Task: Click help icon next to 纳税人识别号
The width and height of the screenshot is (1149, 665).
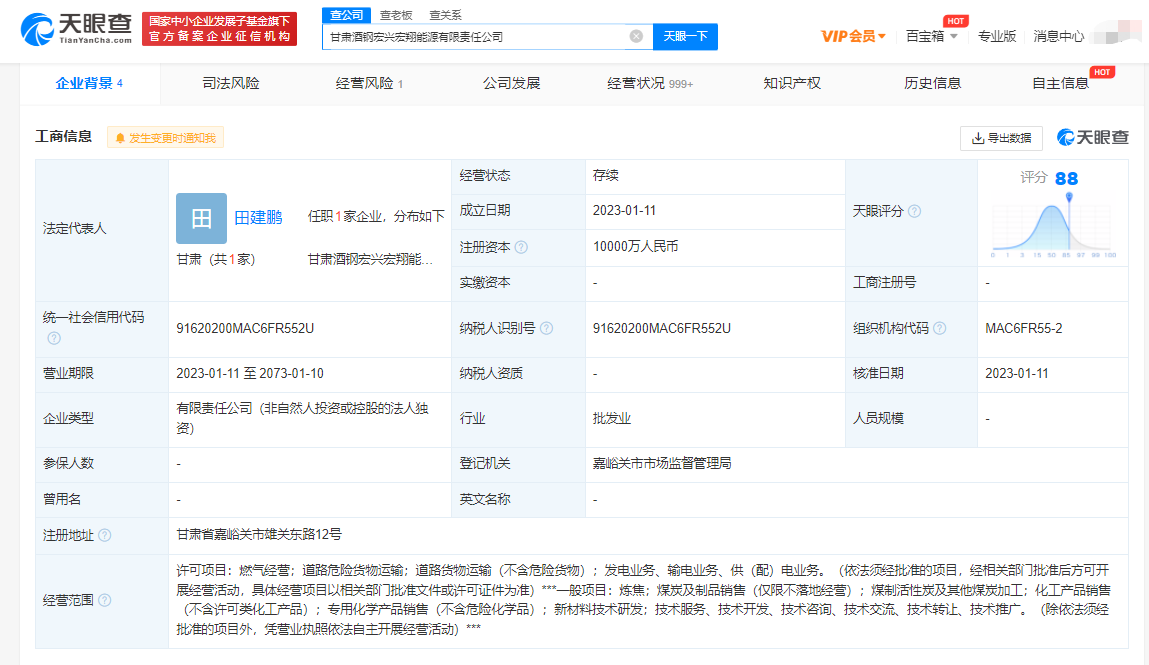Action: (547, 329)
